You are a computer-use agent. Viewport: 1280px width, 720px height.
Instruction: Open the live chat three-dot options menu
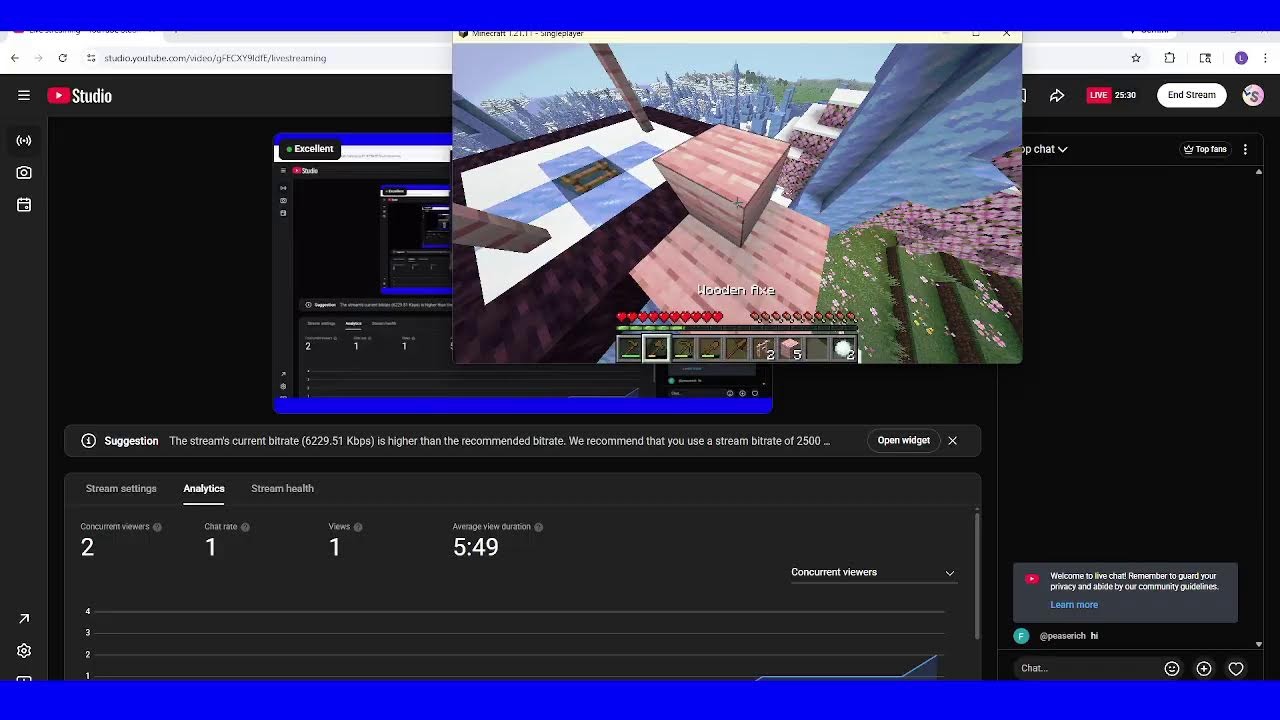1245,149
